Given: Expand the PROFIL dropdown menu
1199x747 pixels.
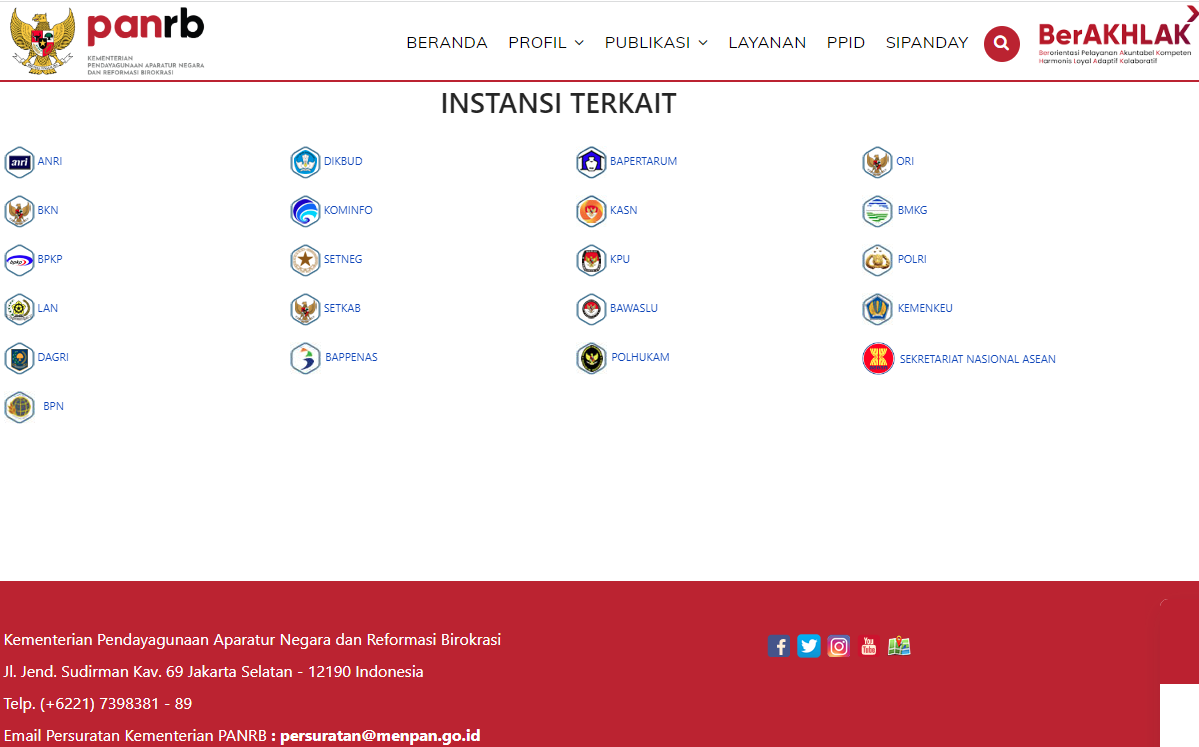Looking at the screenshot, I should 545,43.
